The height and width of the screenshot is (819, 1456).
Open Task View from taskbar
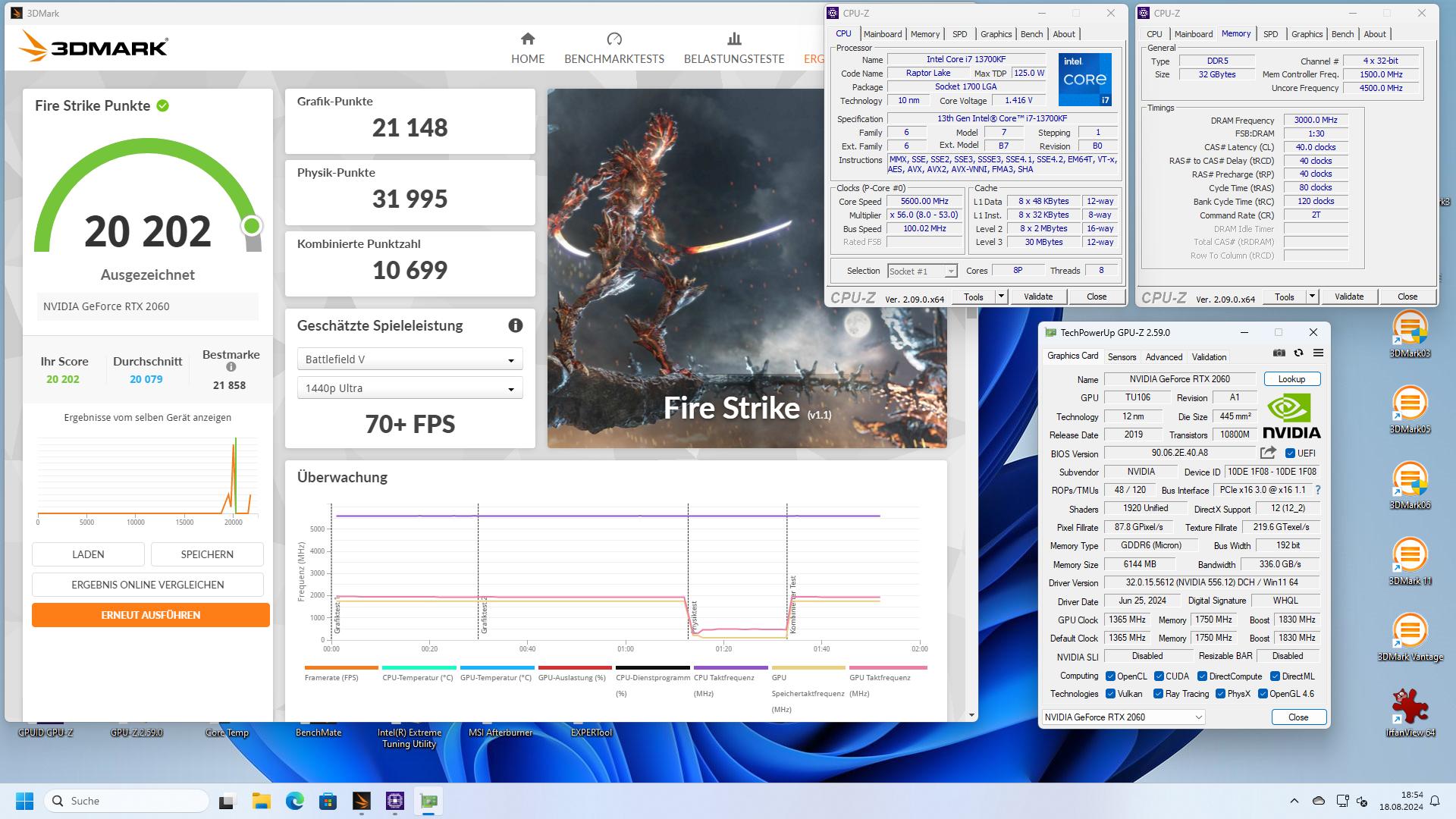[227, 801]
